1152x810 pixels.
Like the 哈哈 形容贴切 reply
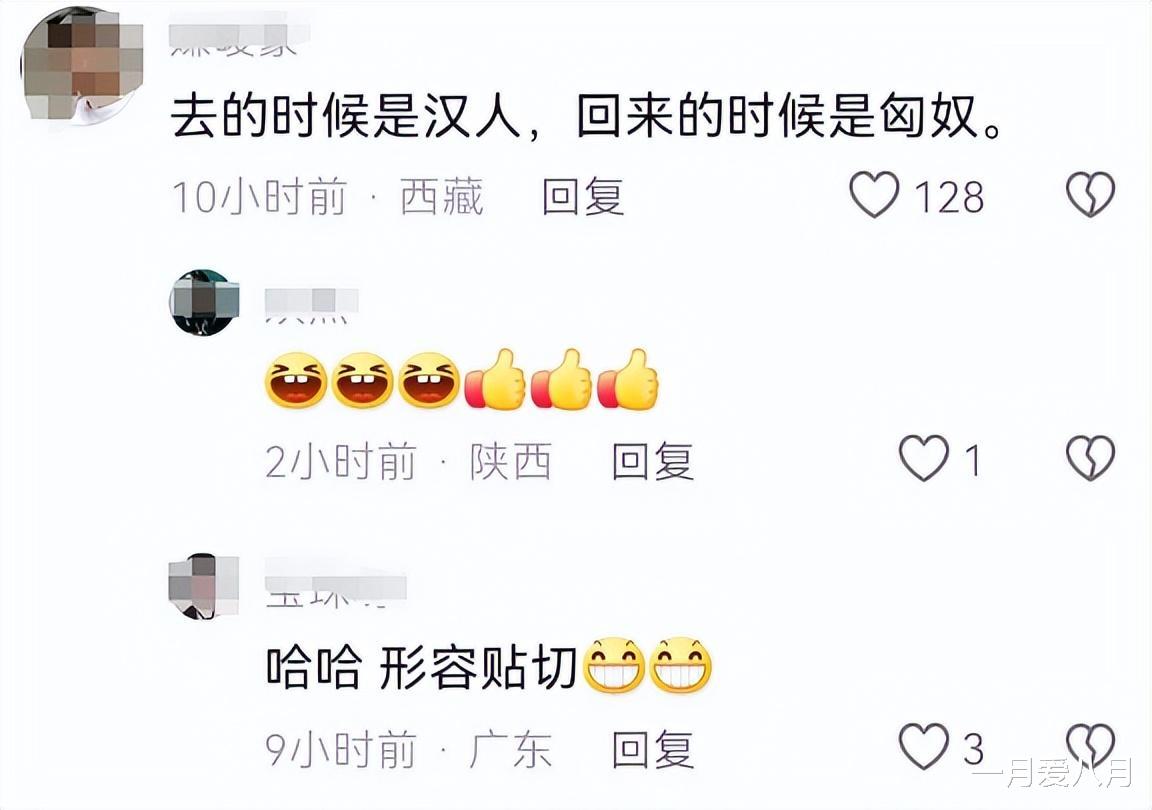point(924,747)
